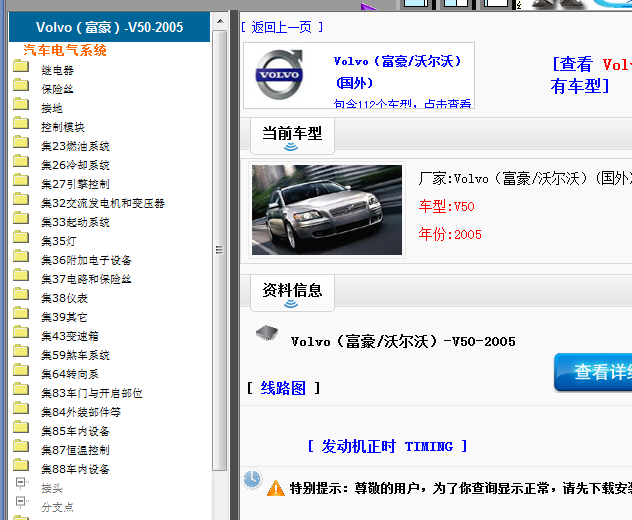Image resolution: width=632 pixels, height=520 pixels.
Task: Open the 集26冷却系统 folder icon
Action: tap(21, 161)
